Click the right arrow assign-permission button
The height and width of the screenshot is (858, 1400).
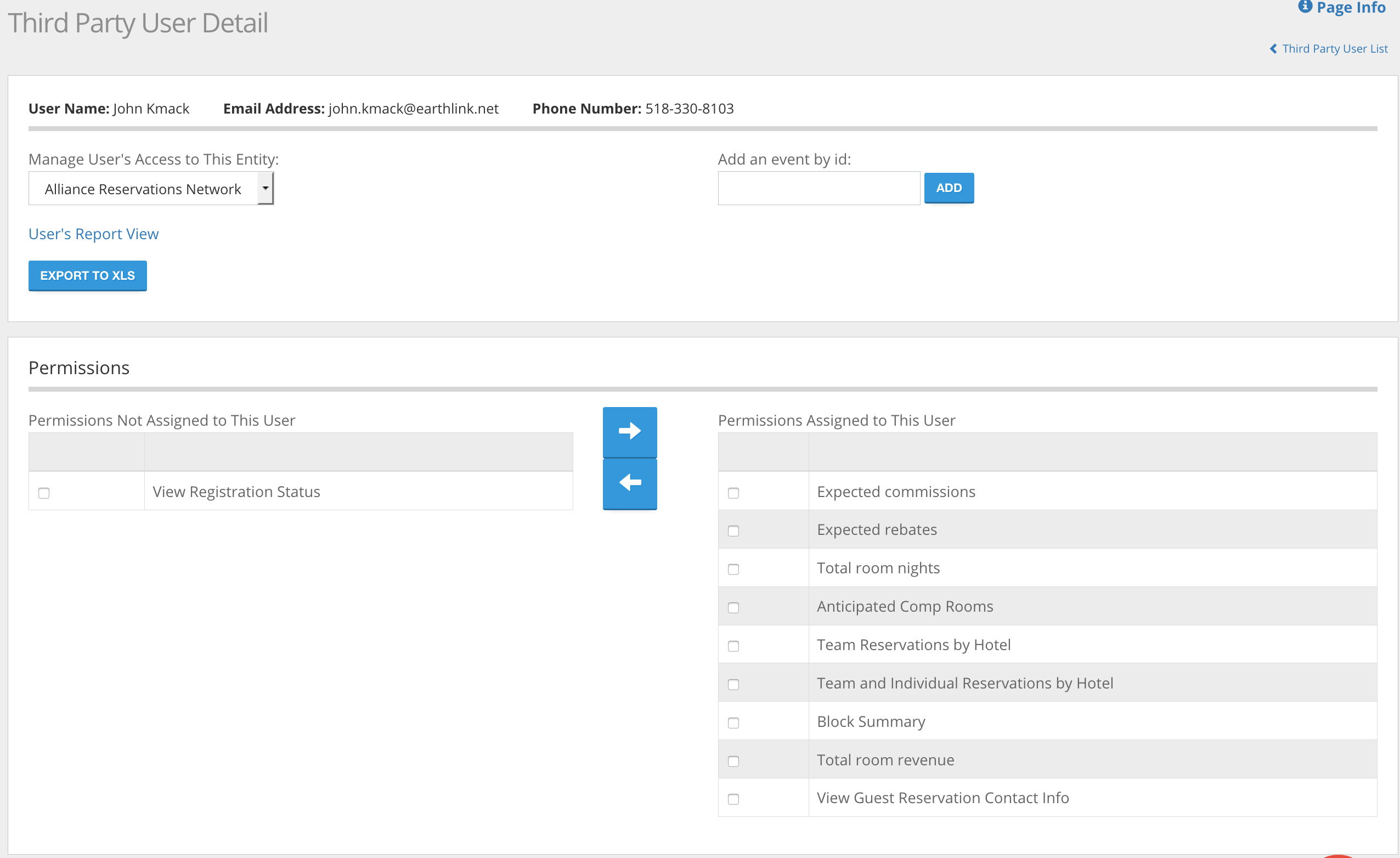(630, 431)
